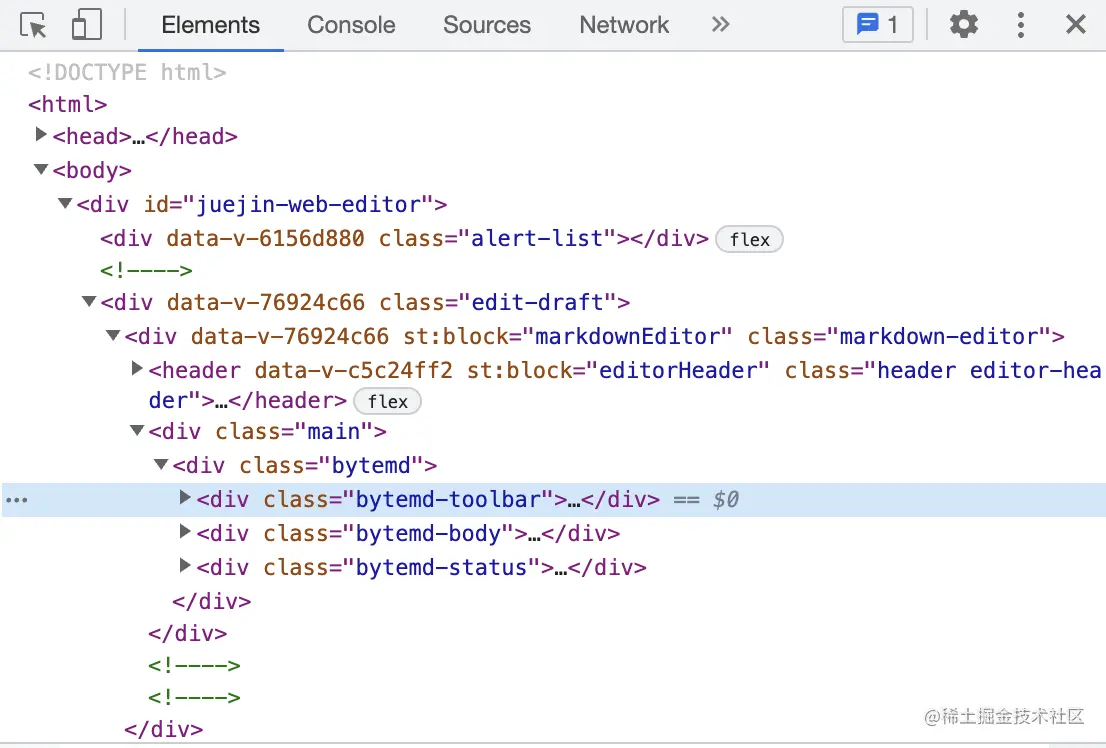Screen dimensions: 1106x748
Task: Click the $0 console reference text
Action: click(x=725, y=500)
